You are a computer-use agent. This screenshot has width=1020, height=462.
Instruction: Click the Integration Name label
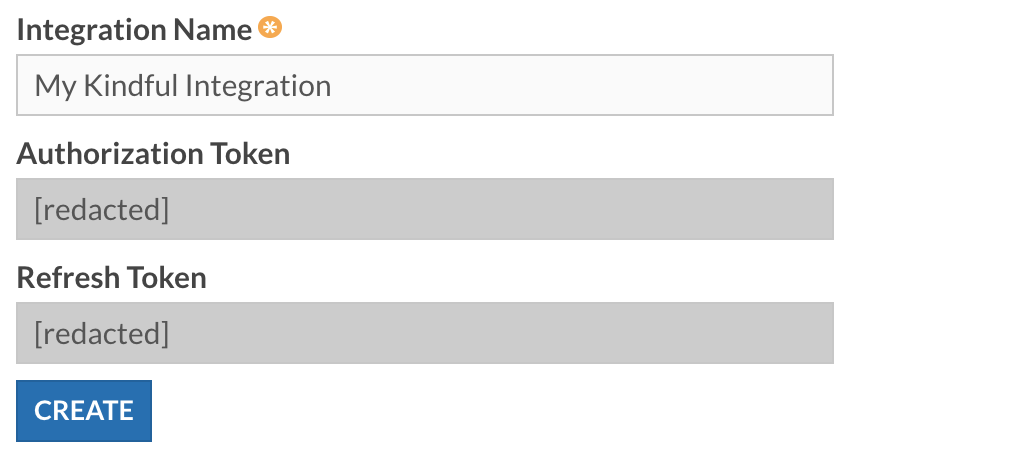[134, 30]
